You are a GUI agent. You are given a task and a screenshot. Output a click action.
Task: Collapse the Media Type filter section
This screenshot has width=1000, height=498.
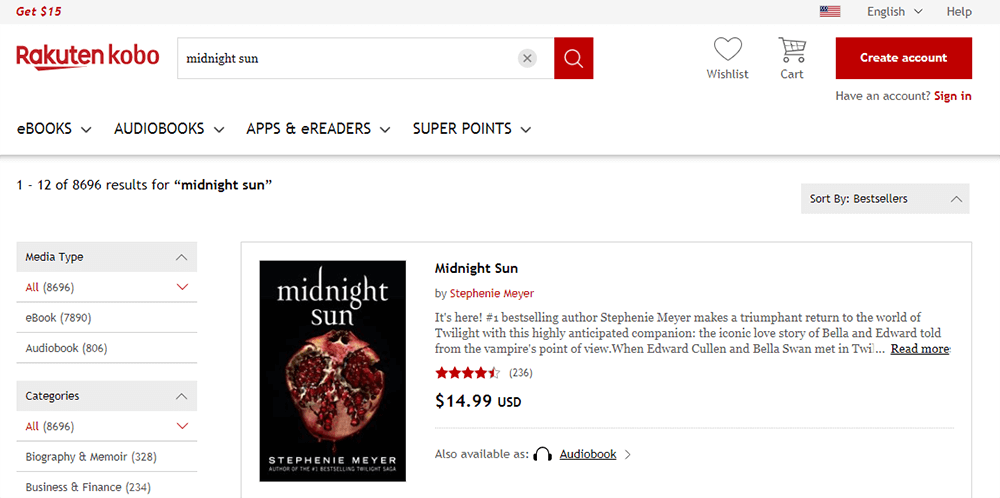pyautogui.click(x=181, y=257)
